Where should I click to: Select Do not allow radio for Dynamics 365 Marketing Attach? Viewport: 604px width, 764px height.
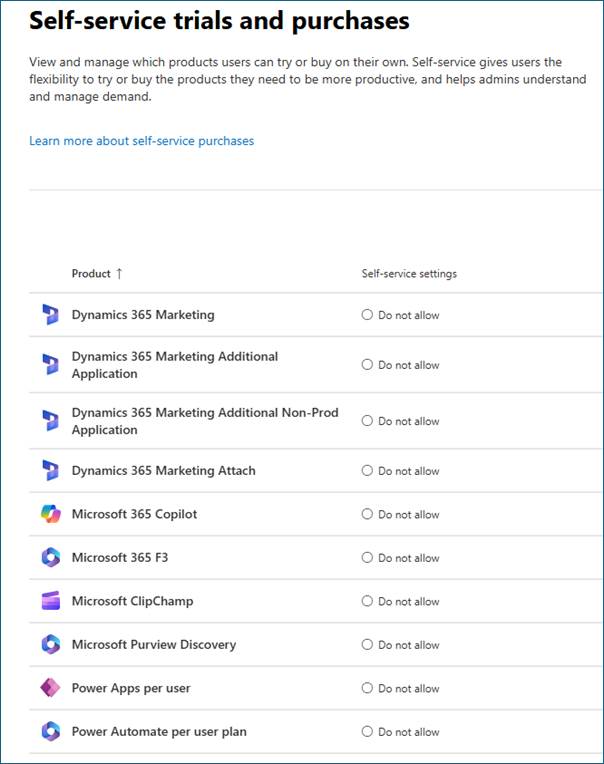(367, 471)
